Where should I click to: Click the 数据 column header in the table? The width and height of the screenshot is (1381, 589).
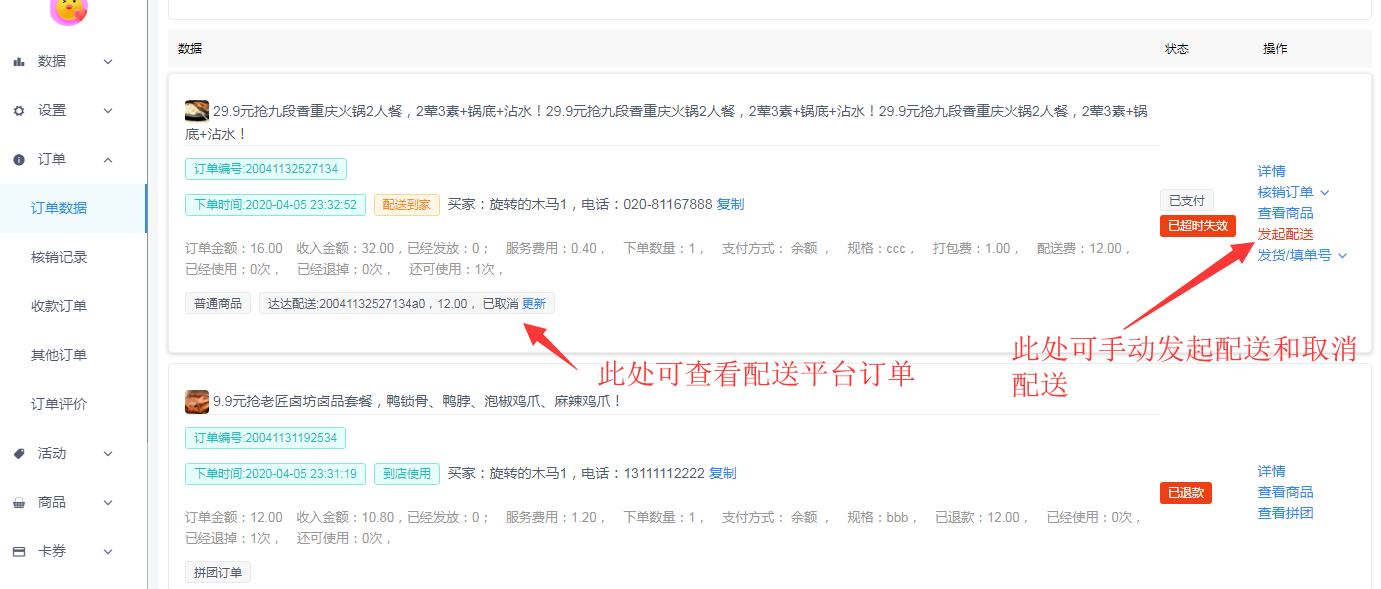(190, 49)
